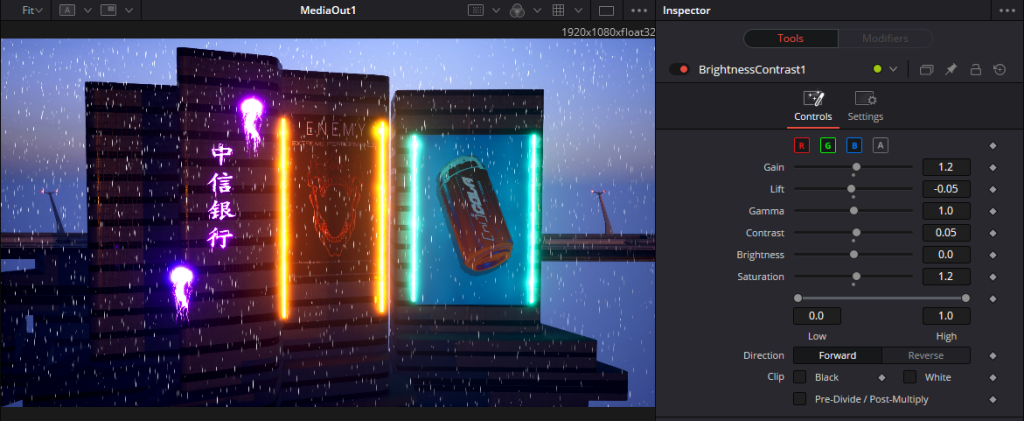Click the Saturation slider handle
This screenshot has width=1024, height=421.
856,276
